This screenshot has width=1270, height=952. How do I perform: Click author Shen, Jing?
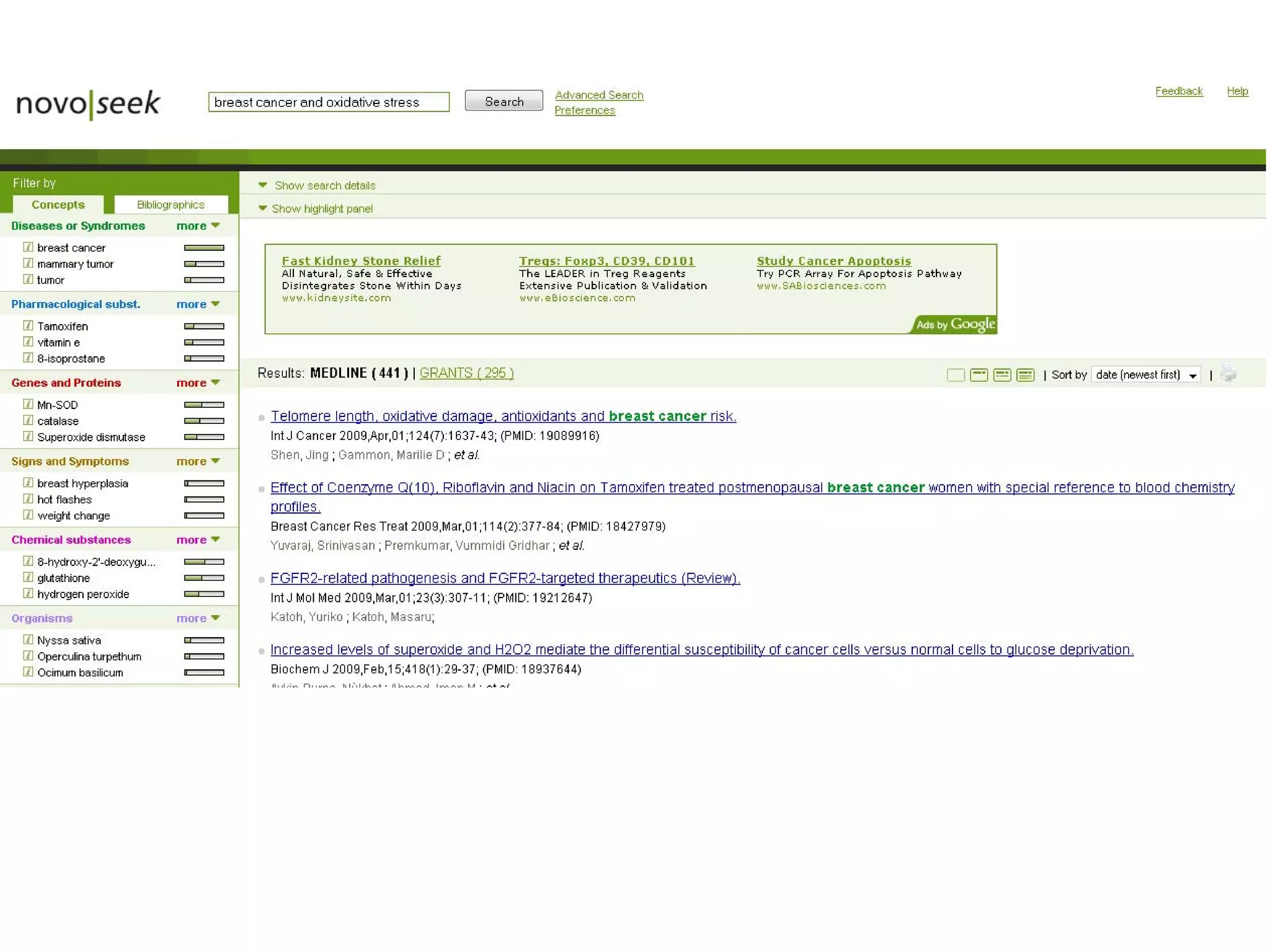coord(300,455)
